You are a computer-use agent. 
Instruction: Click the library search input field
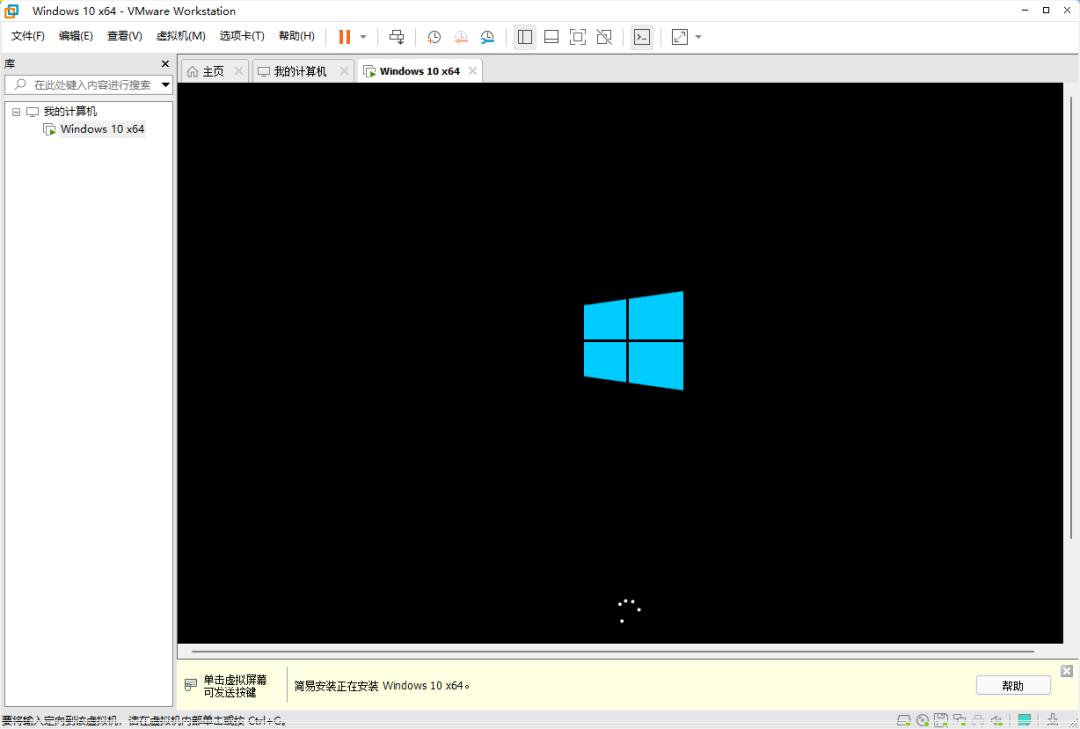[85, 84]
